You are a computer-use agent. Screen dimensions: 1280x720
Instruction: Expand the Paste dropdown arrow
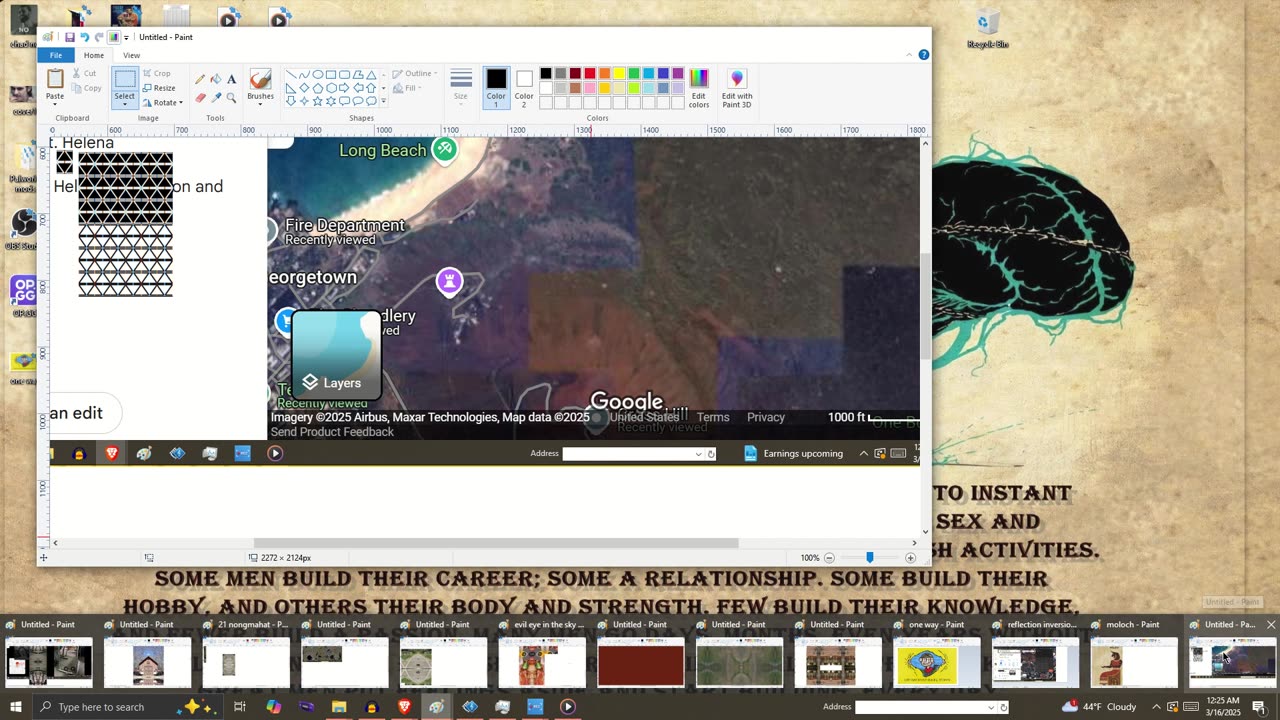pyautogui.click(x=55, y=103)
